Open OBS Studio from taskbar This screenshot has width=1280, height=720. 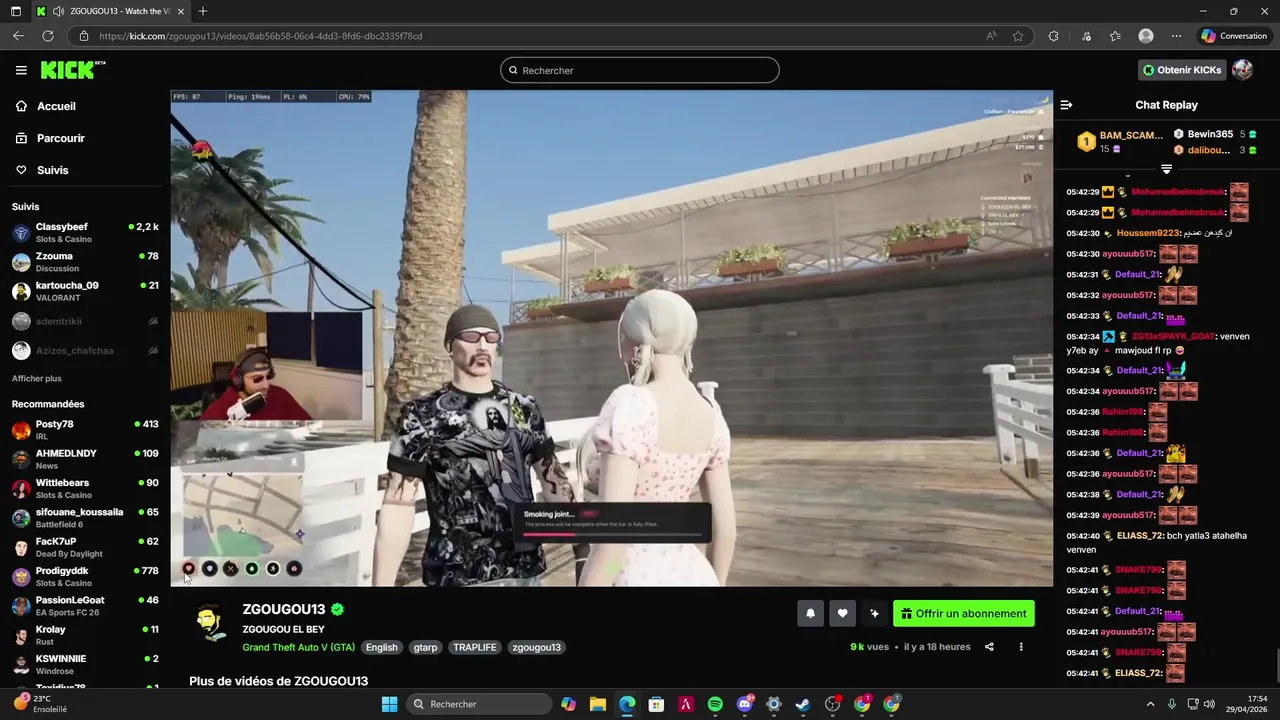coord(832,704)
